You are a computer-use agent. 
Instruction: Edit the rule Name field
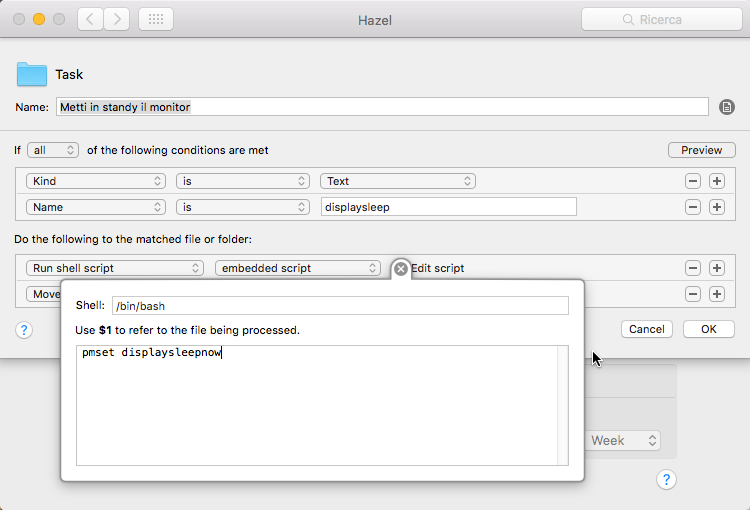click(382, 107)
